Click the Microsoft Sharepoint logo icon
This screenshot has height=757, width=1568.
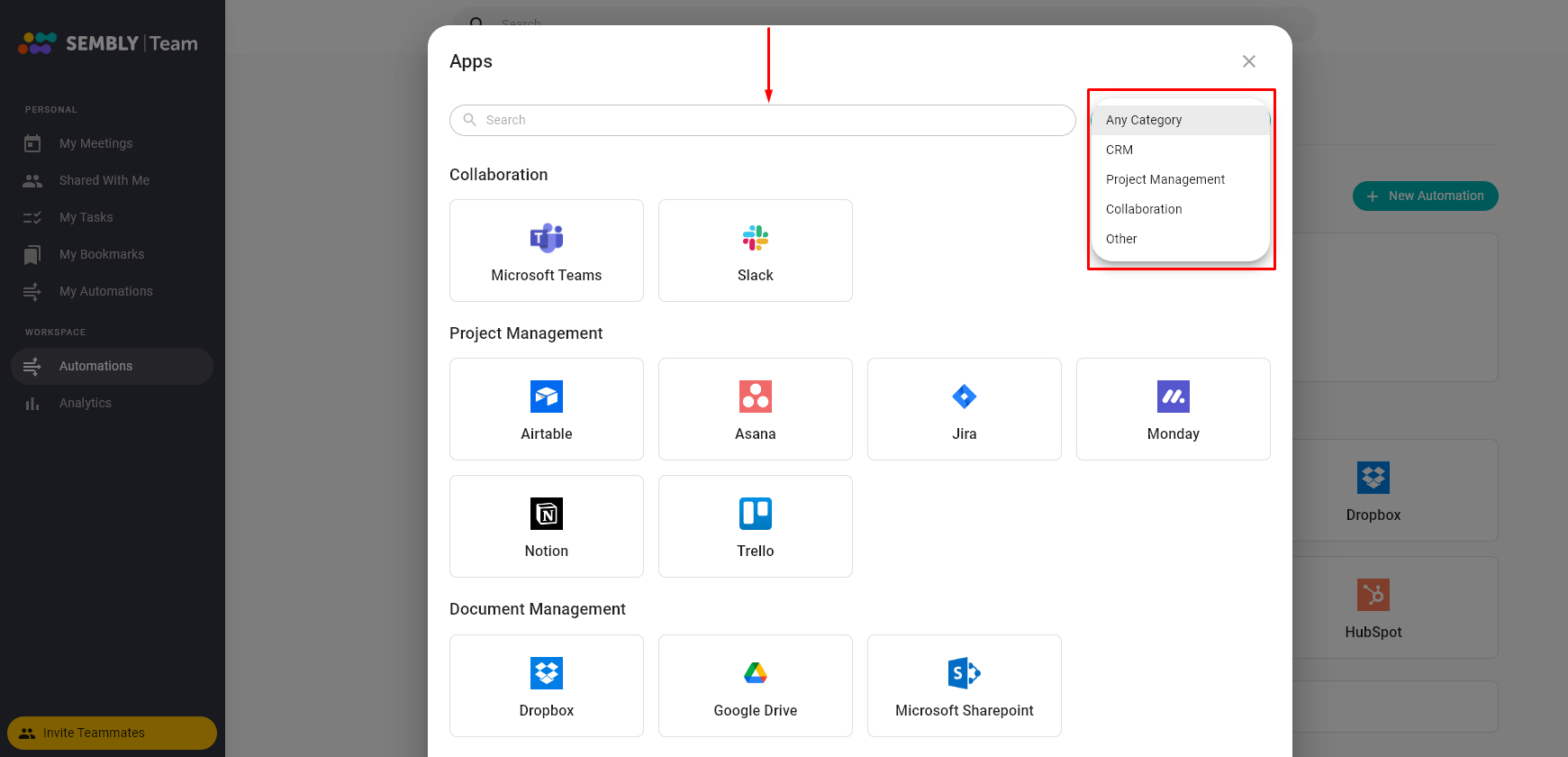965,673
